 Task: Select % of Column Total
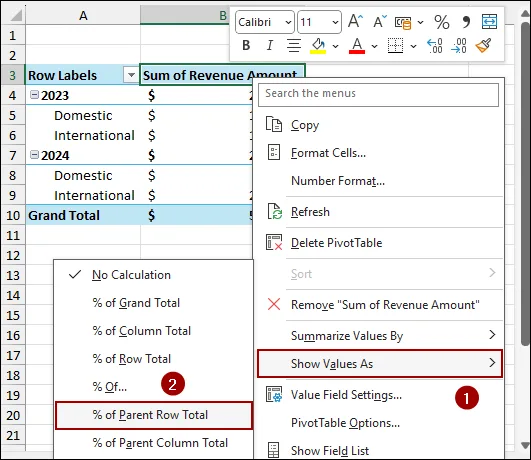tap(154, 331)
